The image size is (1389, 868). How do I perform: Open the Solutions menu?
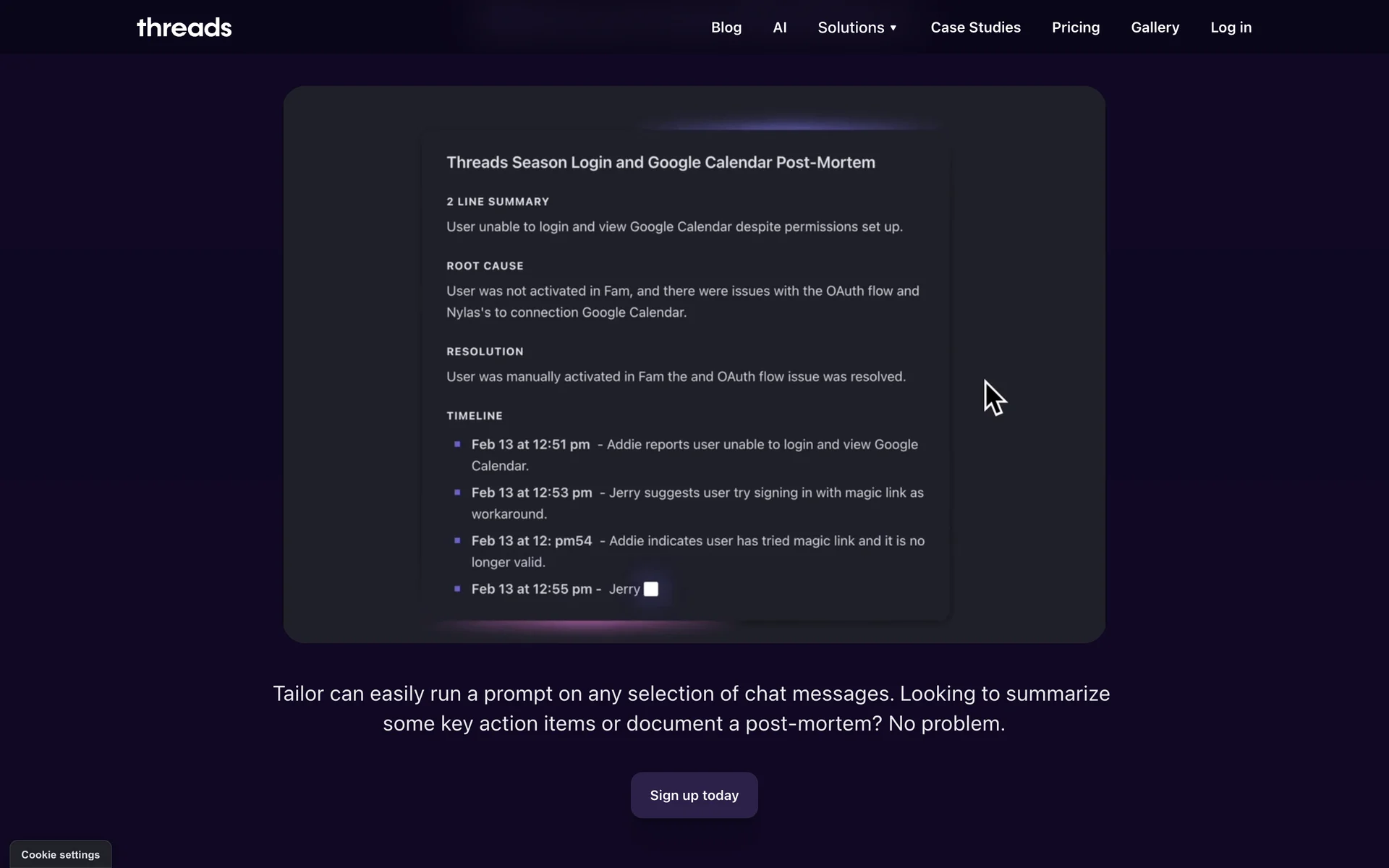click(851, 27)
